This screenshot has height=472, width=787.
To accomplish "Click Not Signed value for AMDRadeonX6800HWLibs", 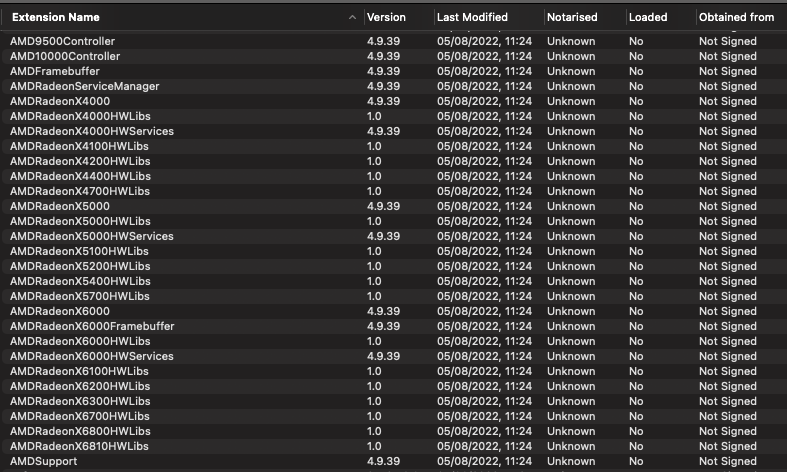I will pyautogui.click(x=728, y=431).
